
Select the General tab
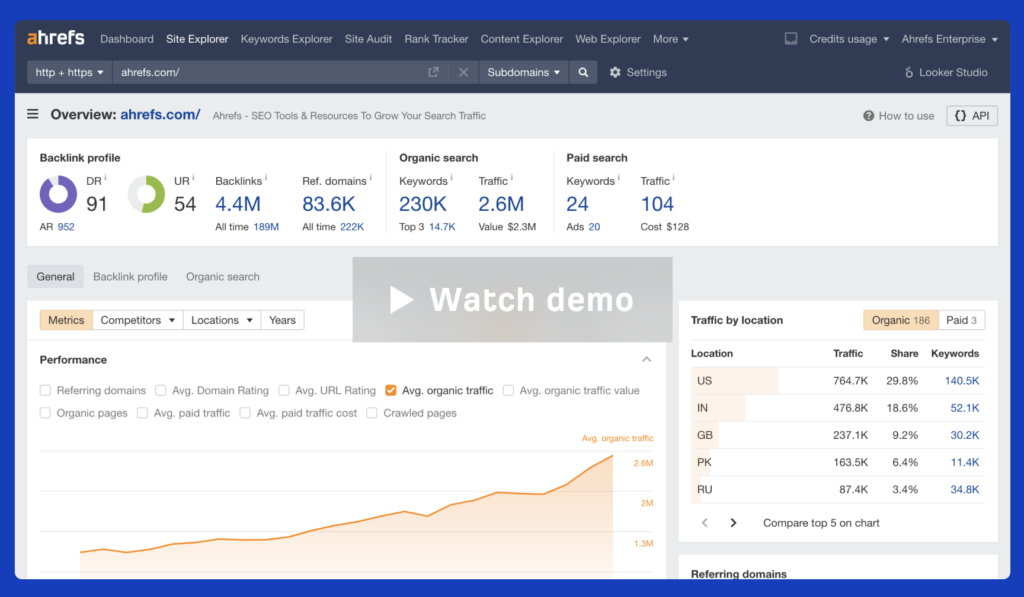pos(56,277)
